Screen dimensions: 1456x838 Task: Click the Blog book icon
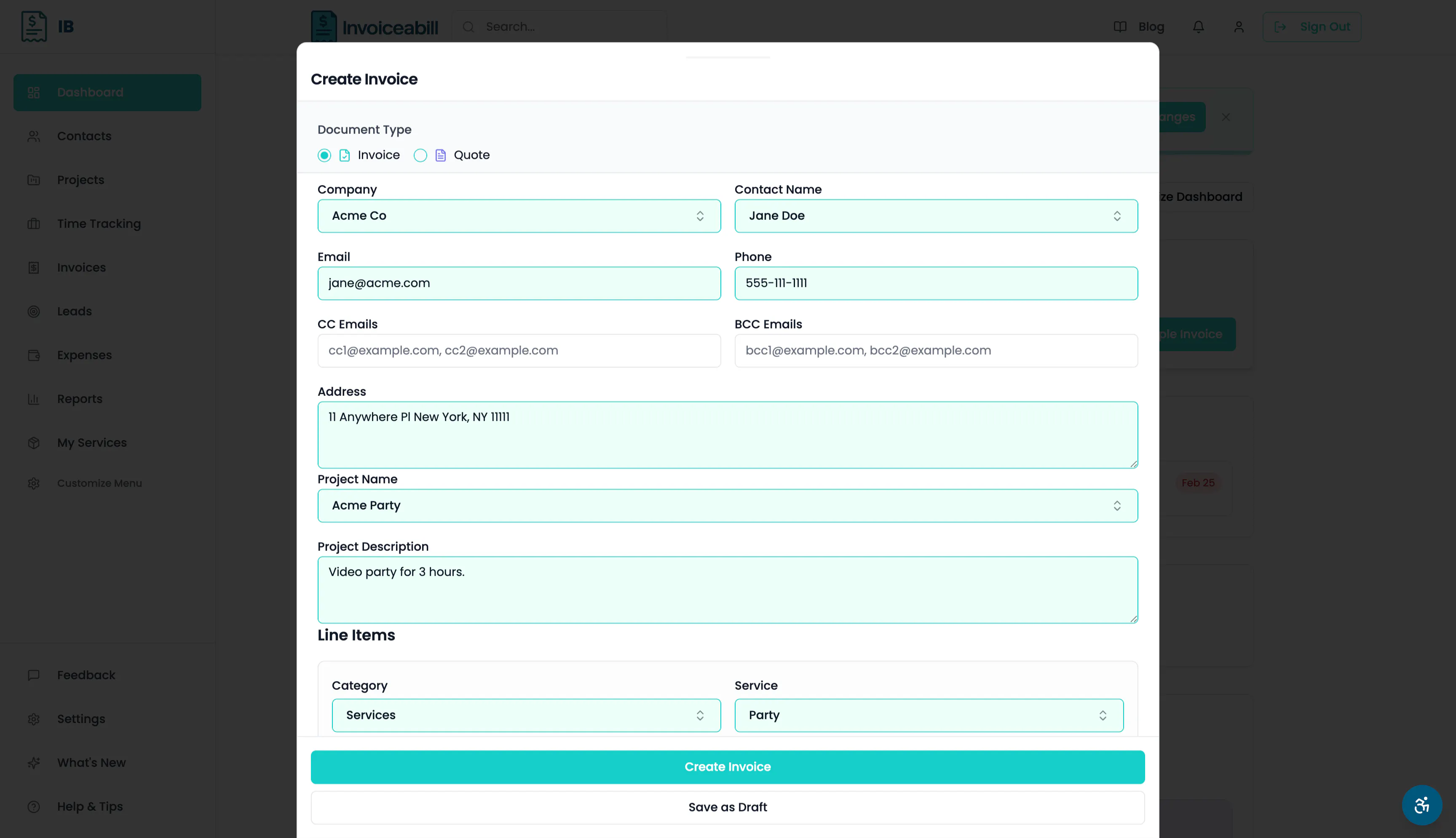[x=1120, y=27]
